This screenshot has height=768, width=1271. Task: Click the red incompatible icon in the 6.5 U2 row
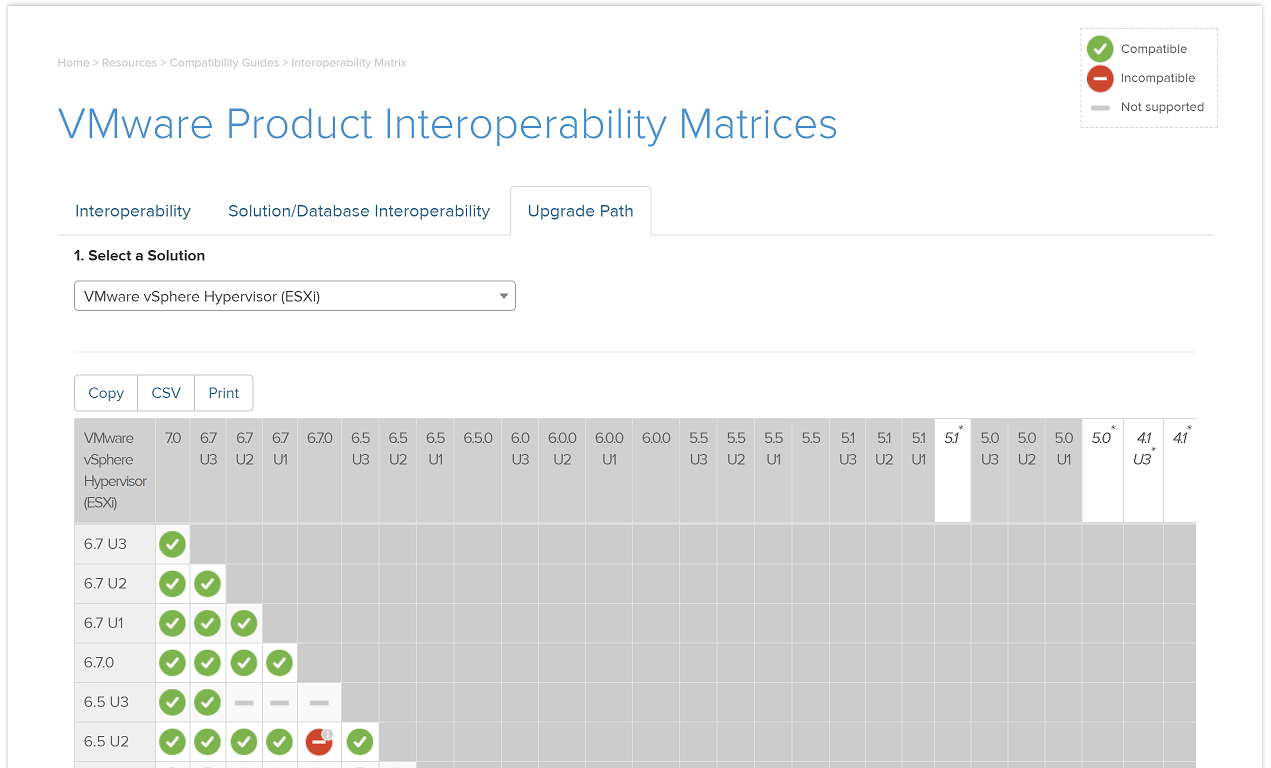coord(319,742)
